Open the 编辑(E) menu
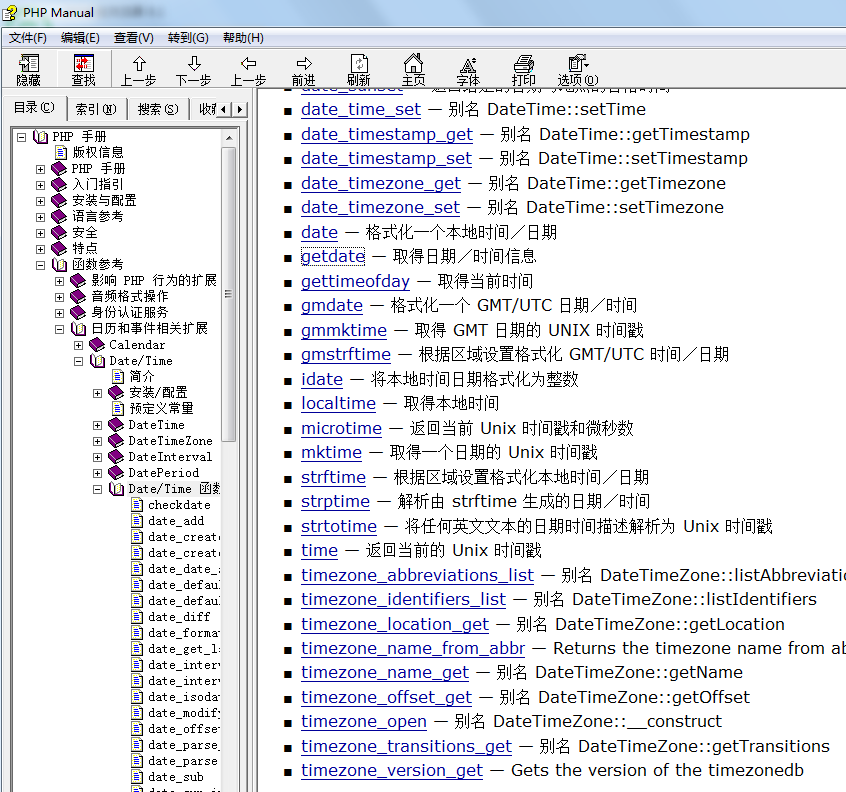This screenshot has width=846, height=792. point(80,38)
